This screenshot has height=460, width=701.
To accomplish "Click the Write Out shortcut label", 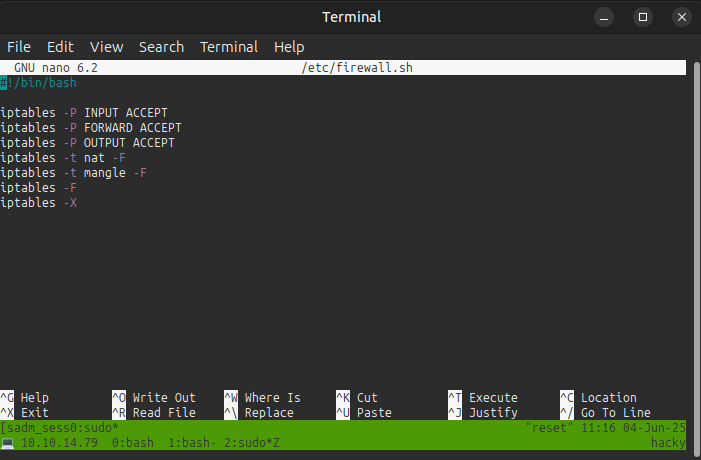I will [164, 398].
